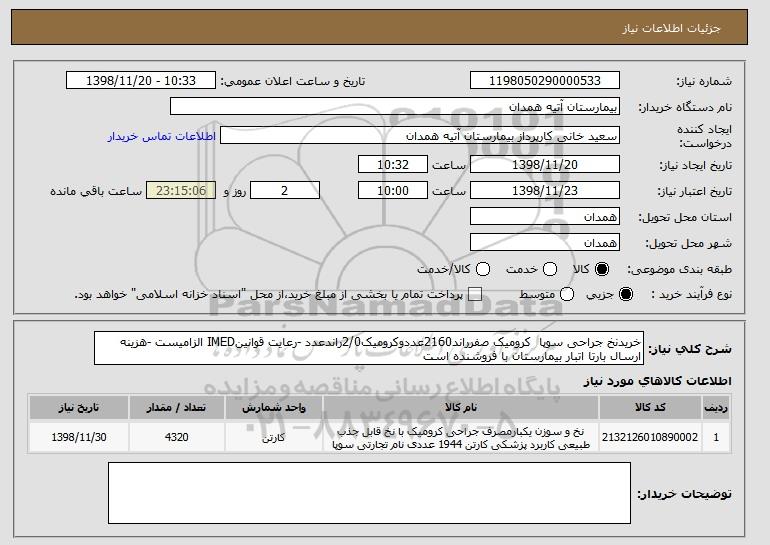Click the نوع فرآیند خرید label
This screenshot has width=770, height=545.
tap(691, 294)
